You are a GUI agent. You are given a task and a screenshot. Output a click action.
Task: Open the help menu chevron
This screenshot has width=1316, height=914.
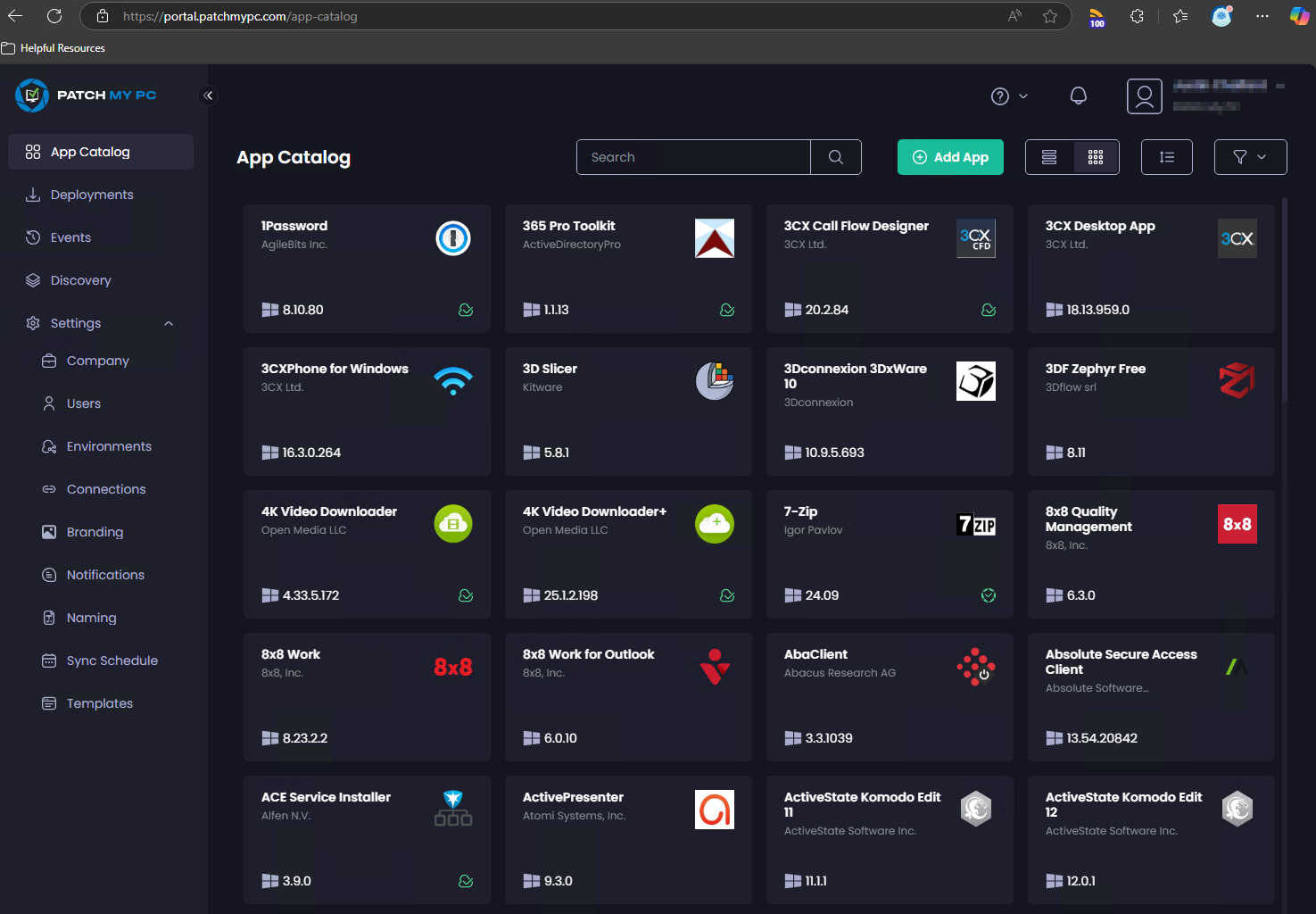(1022, 96)
